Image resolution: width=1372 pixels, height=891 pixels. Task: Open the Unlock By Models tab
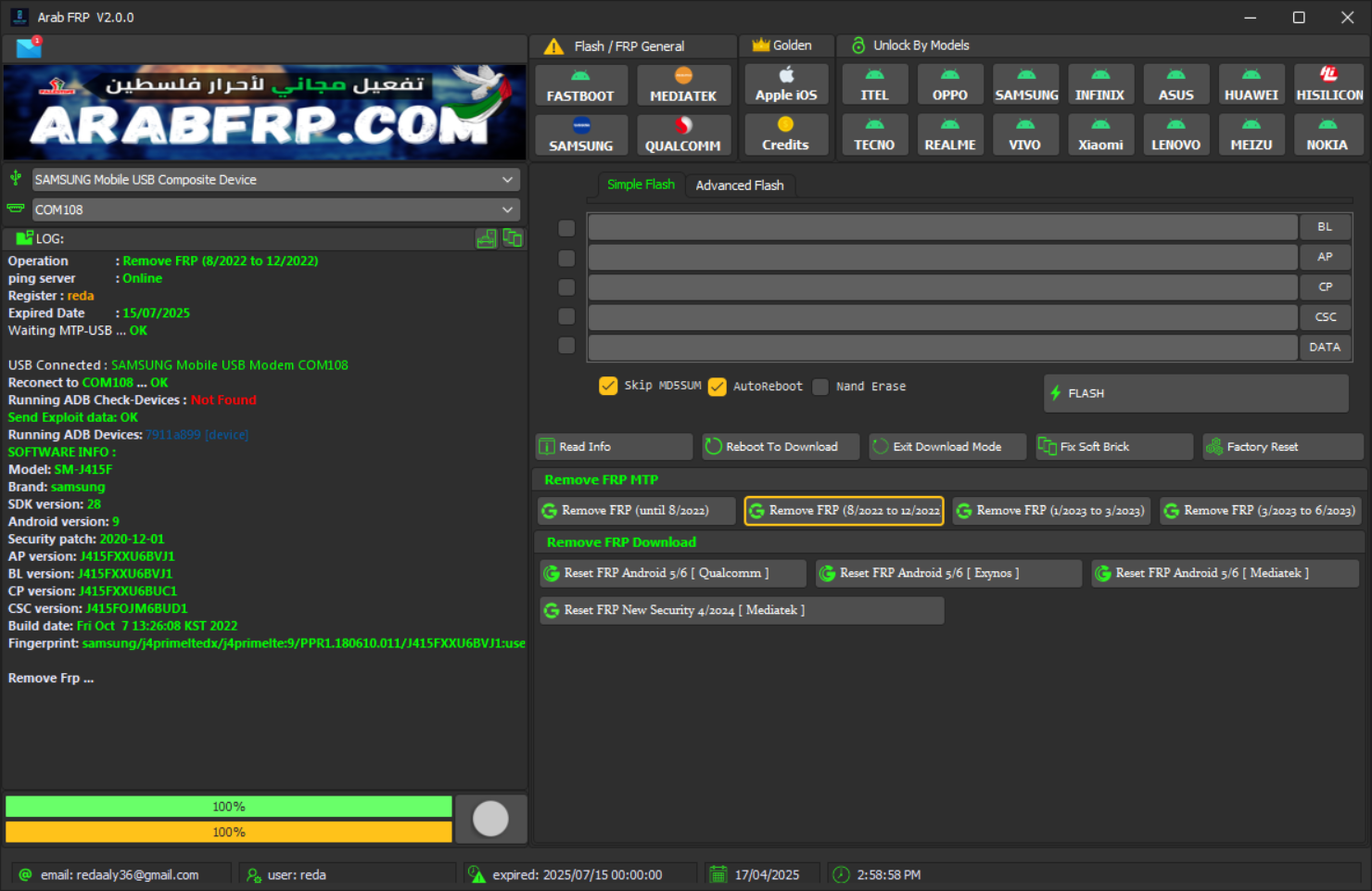point(921,45)
